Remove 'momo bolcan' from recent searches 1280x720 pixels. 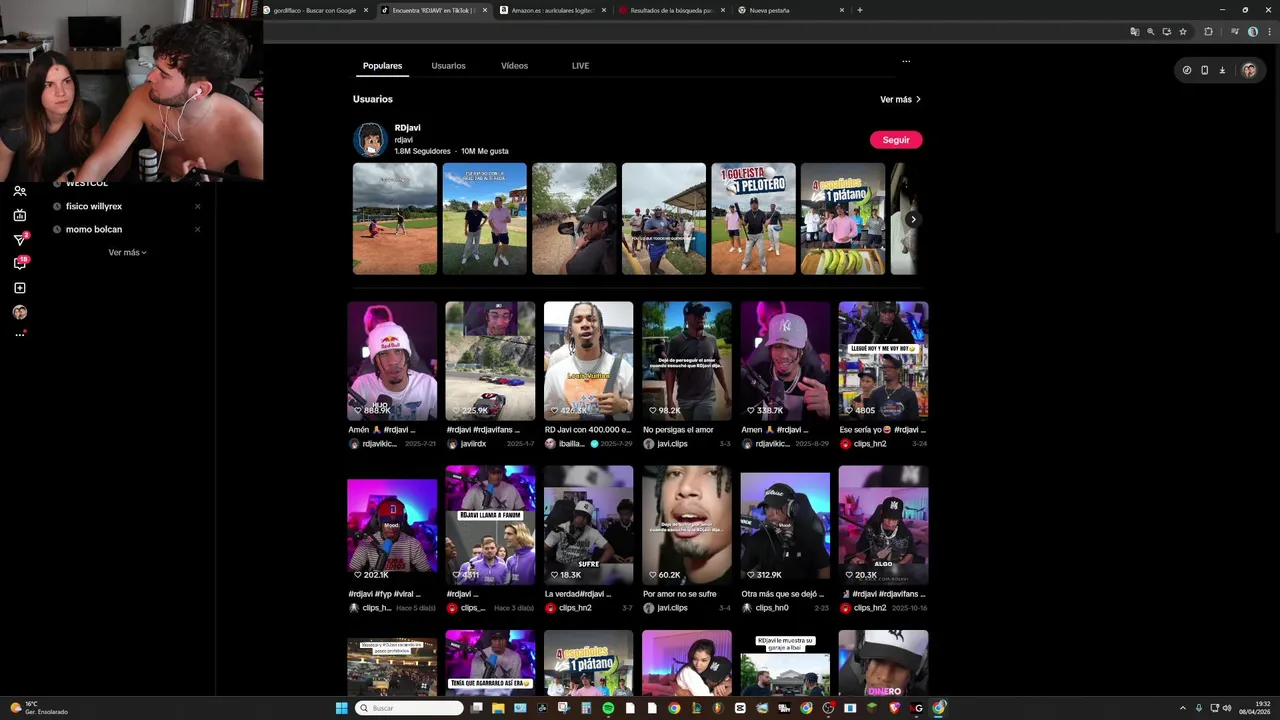197,229
